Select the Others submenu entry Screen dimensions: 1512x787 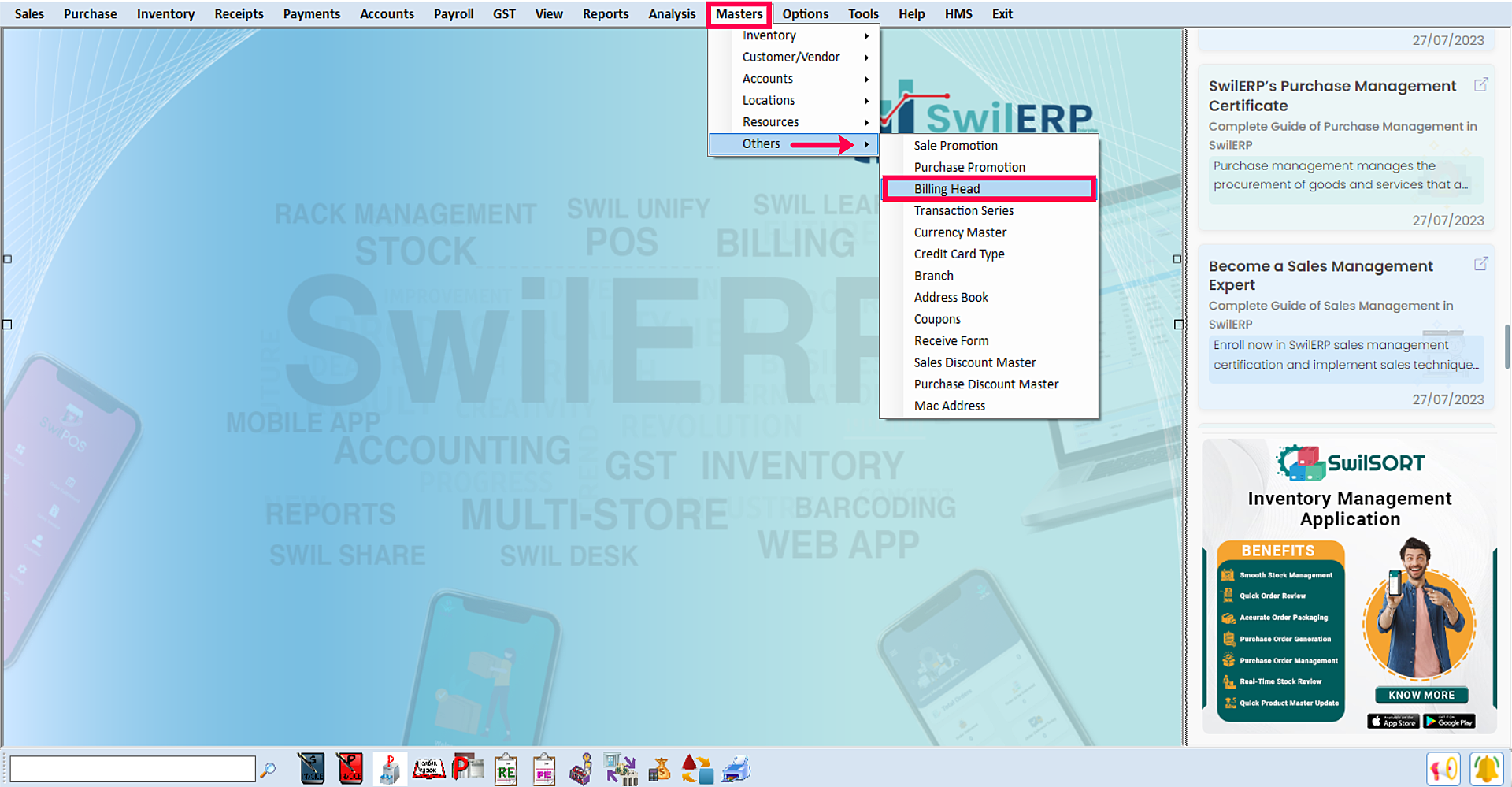pyautogui.click(x=793, y=144)
